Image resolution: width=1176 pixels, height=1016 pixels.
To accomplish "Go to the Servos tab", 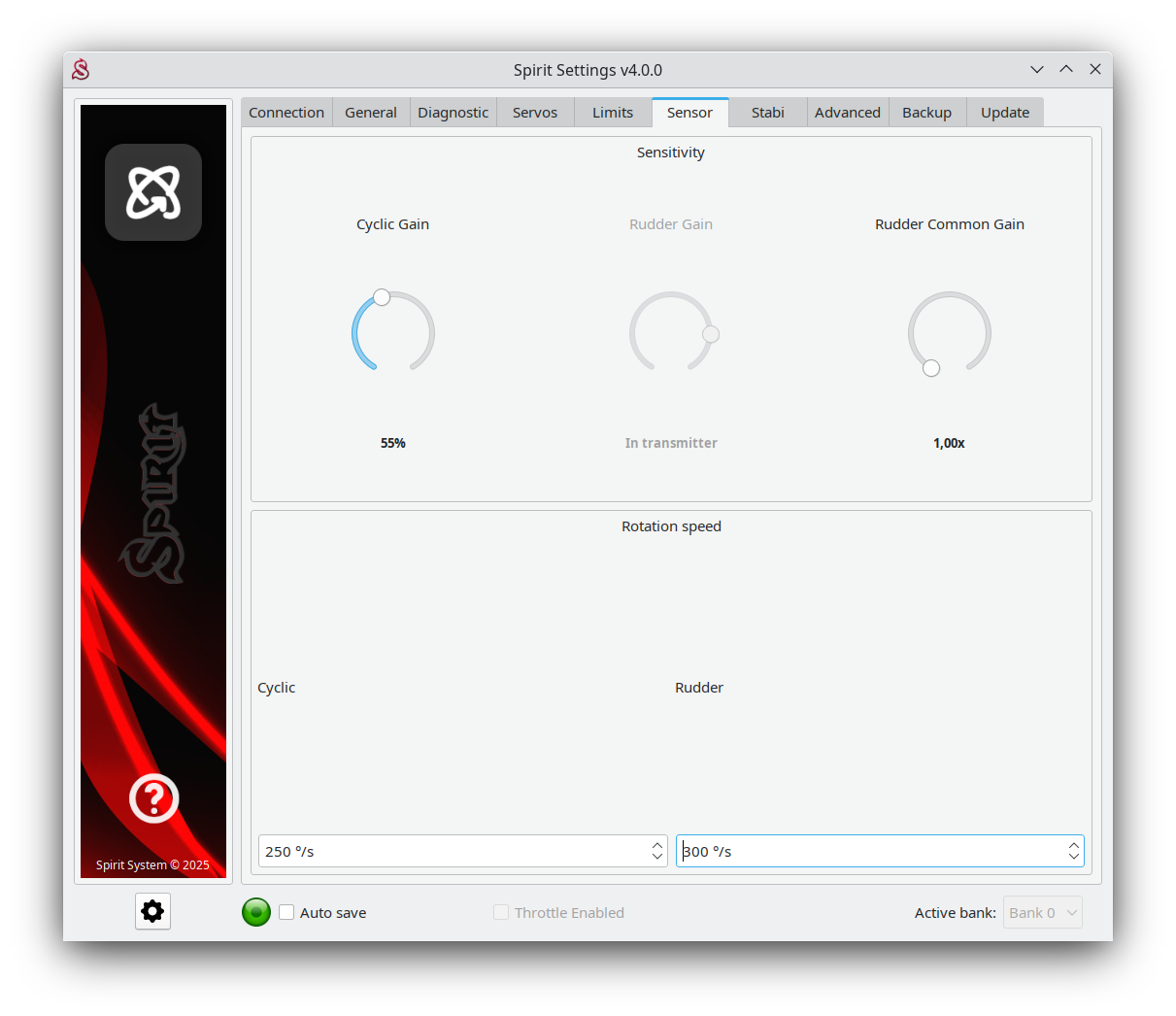I will click(535, 113).
